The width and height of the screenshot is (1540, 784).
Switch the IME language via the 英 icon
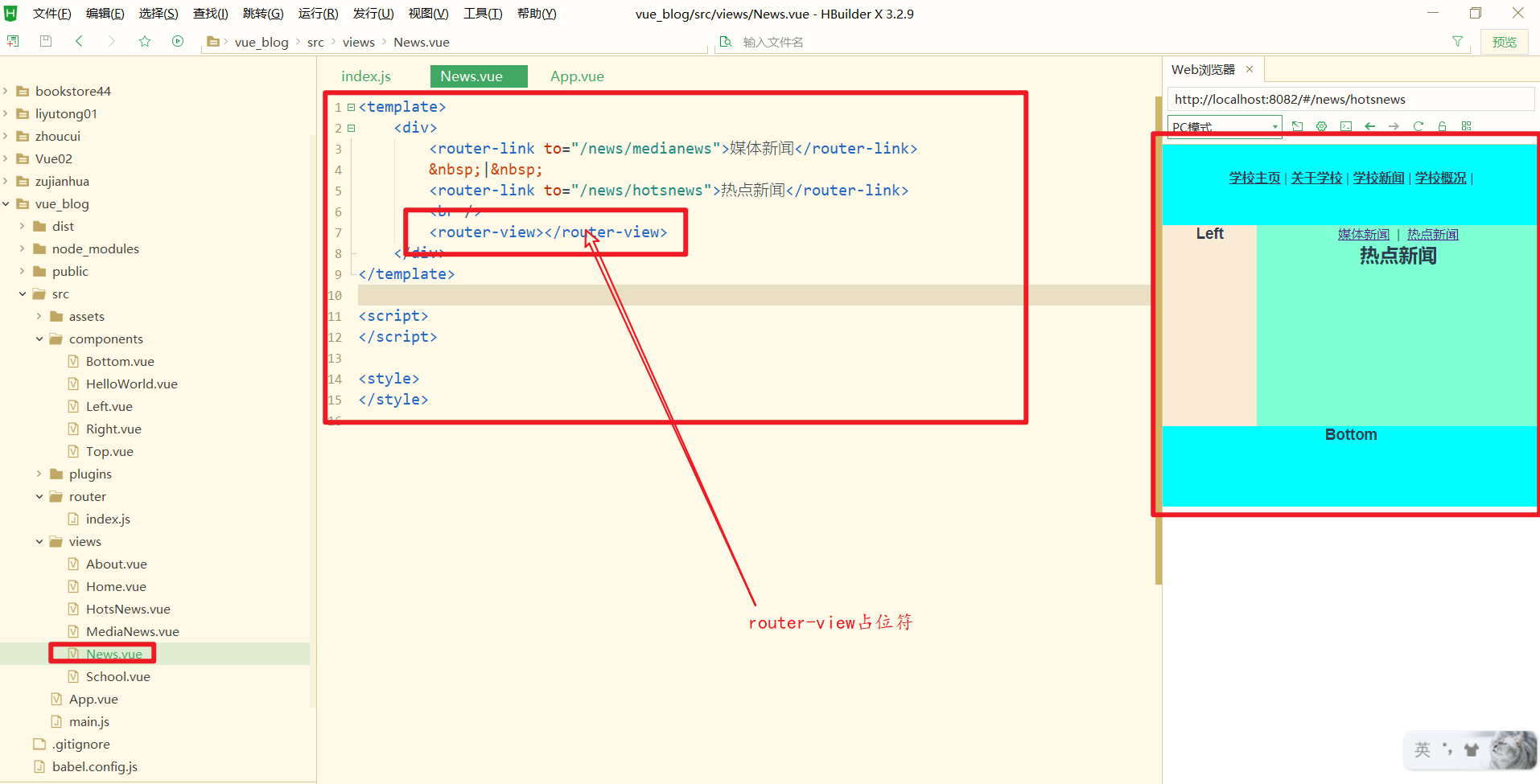pyautogui.click(x=1423, y=749)
